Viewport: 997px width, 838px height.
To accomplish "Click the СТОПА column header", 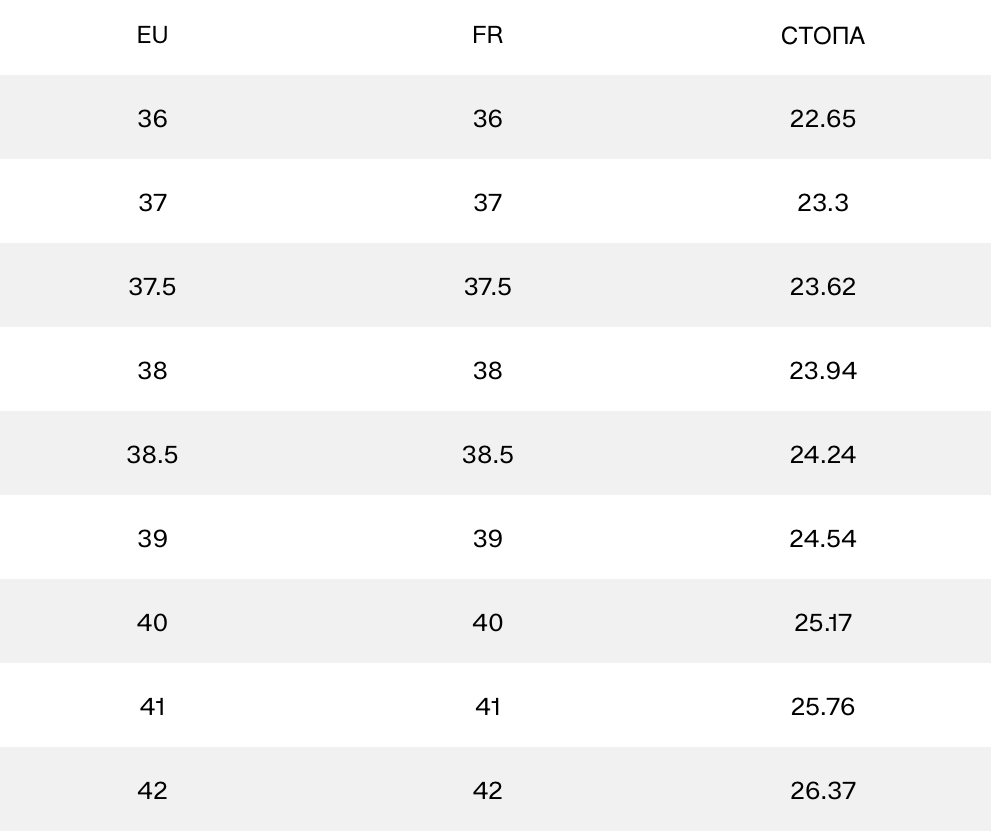I will click(x=822, y=37).
